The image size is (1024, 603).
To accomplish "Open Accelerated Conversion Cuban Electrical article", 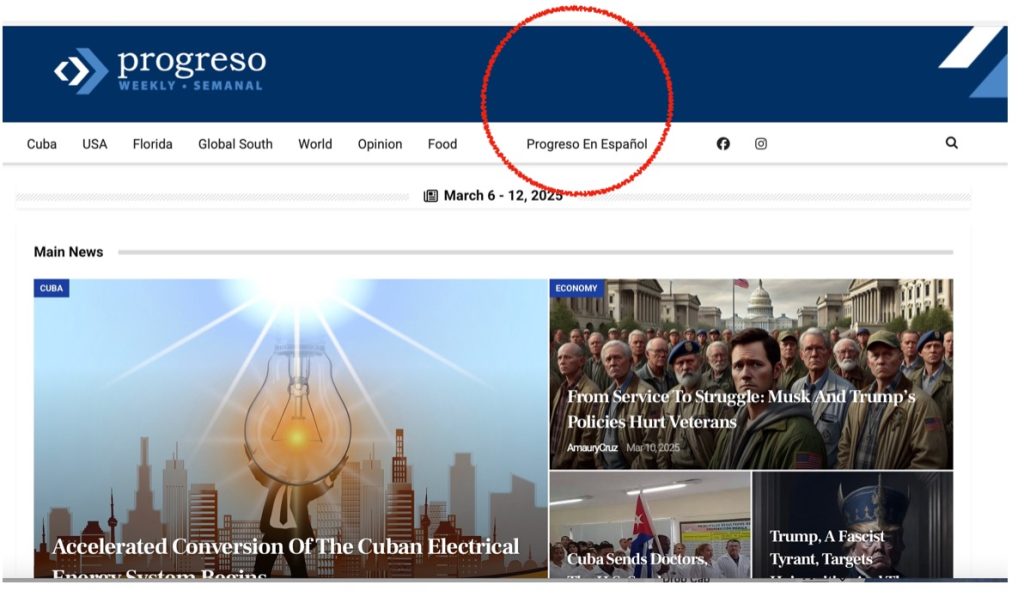I will pyautogui.click(x=285, y=548).
